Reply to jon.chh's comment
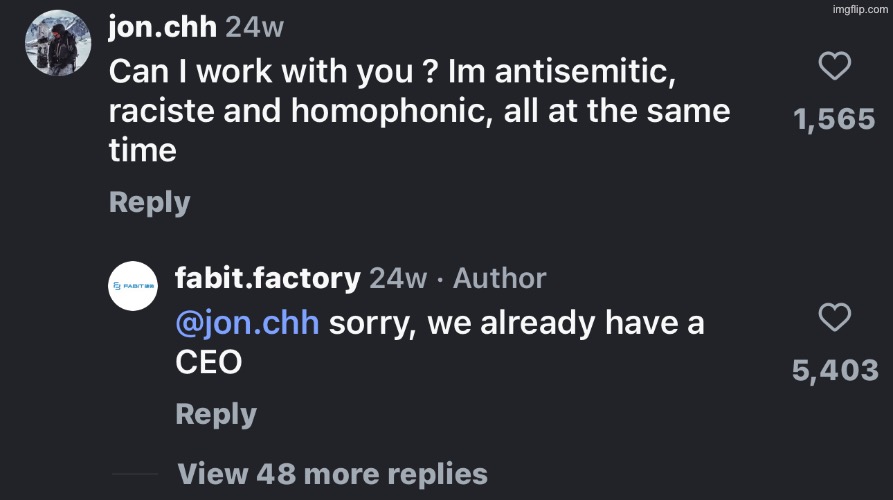893x500 pixels. [x=149, y=201]
